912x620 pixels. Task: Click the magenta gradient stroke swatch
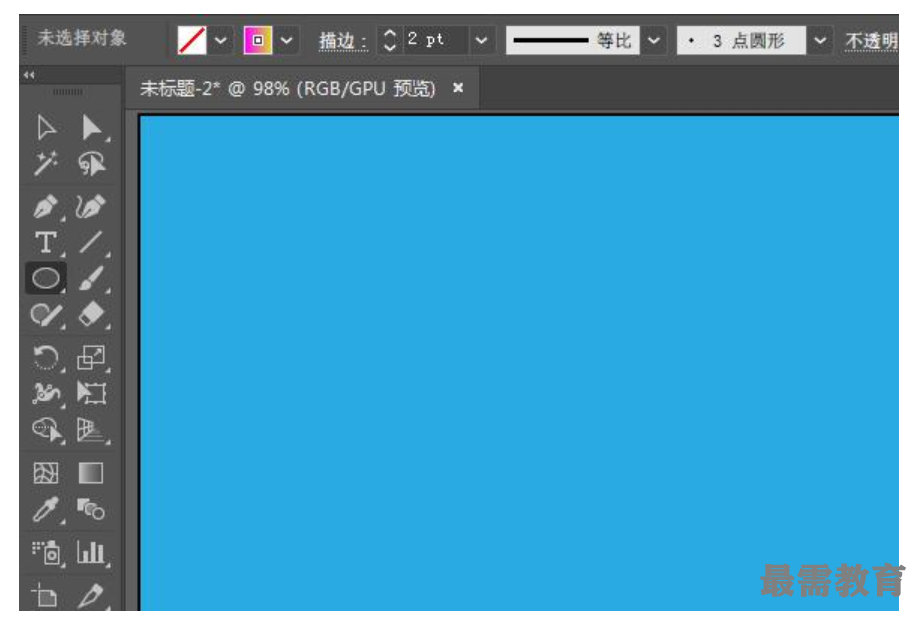pos(258,40)
